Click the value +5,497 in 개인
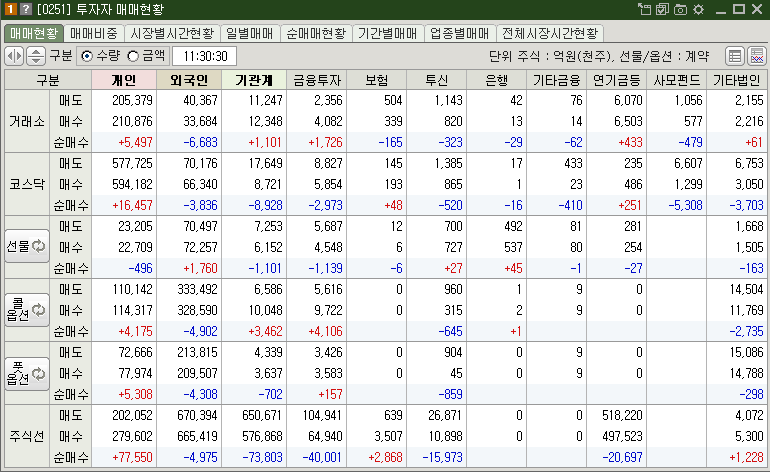Image resolution: width=770 pixels, height=472 pixels. pyautogui.click(x=135, y=142)
